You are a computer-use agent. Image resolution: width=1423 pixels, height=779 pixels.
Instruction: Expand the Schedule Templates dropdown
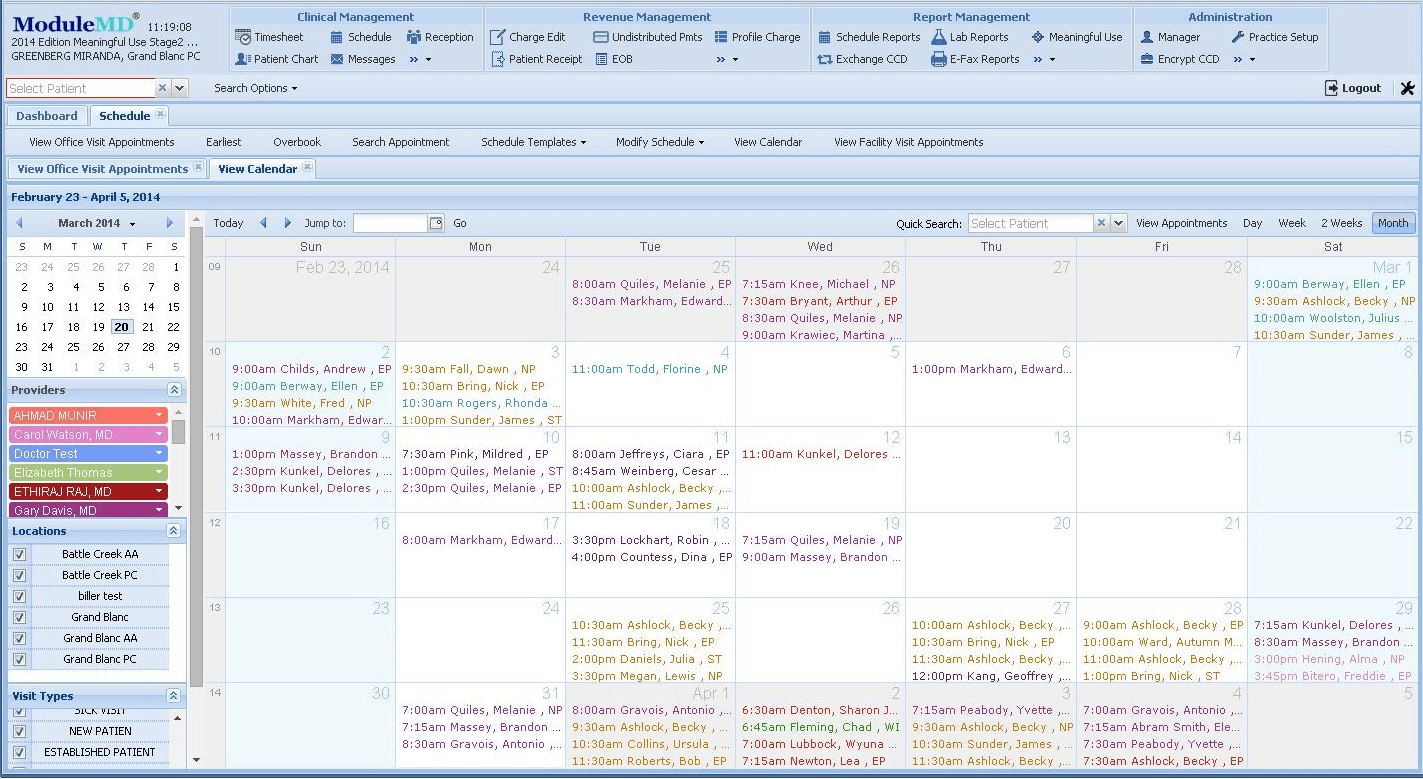click(x=533, y=142)
